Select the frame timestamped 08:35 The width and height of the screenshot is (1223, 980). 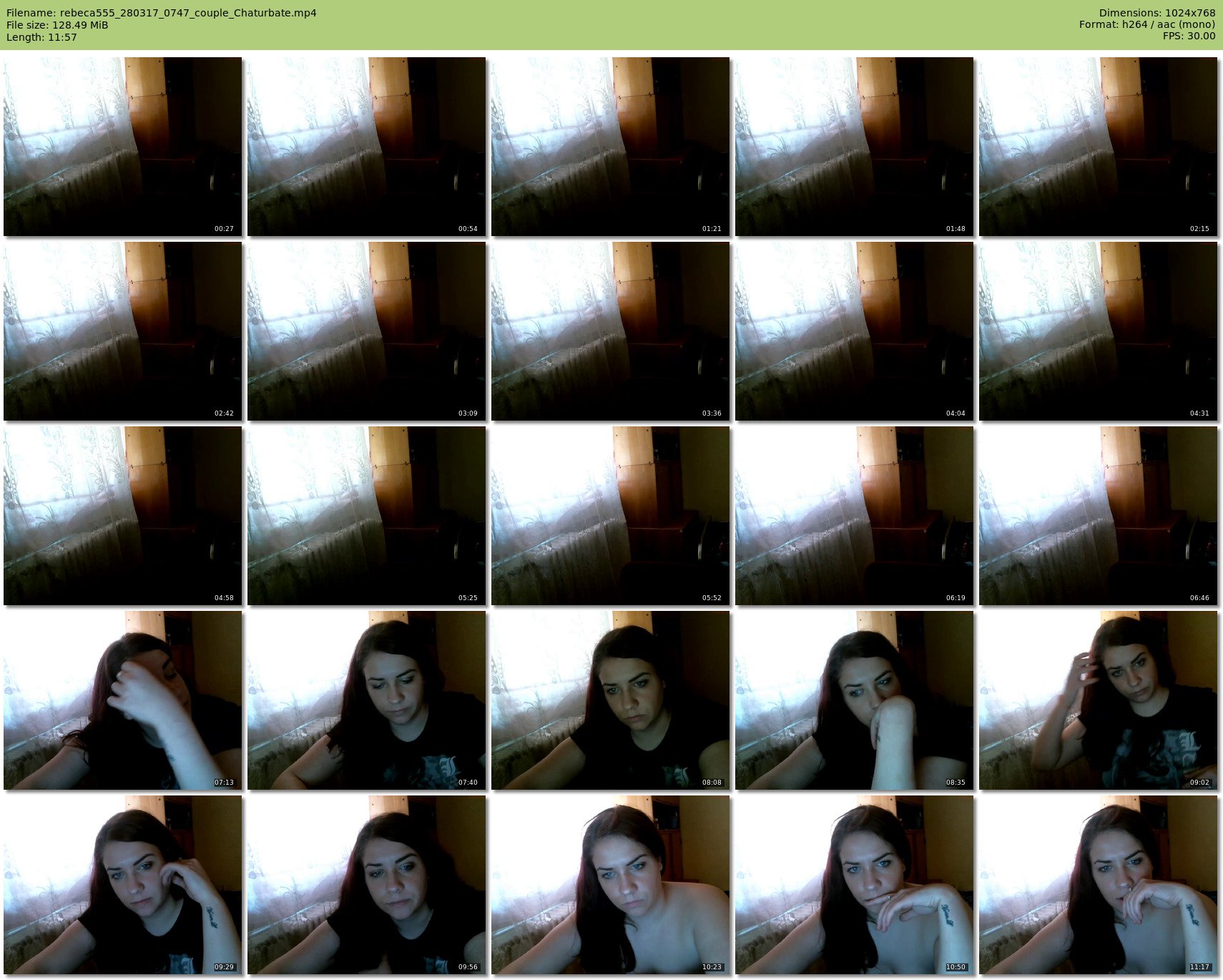(x=854, y=700)
